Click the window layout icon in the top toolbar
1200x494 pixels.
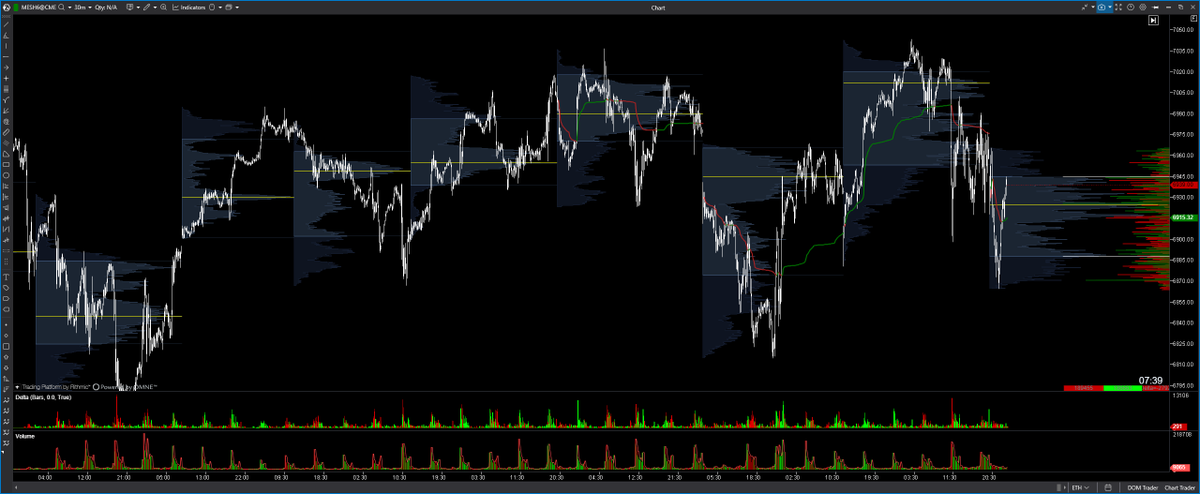tap(228, 7)
